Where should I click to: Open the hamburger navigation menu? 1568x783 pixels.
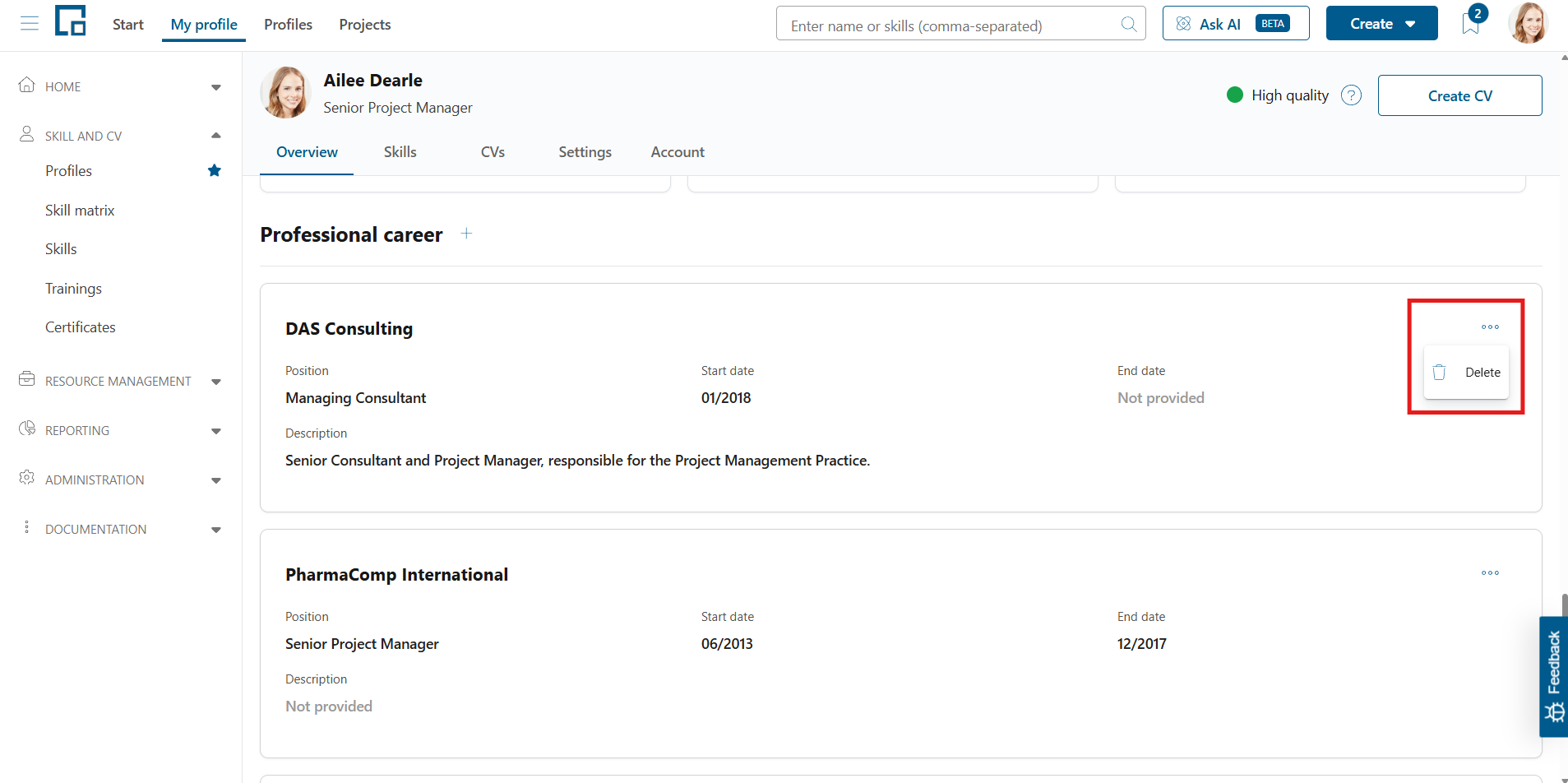click(30, 24)
